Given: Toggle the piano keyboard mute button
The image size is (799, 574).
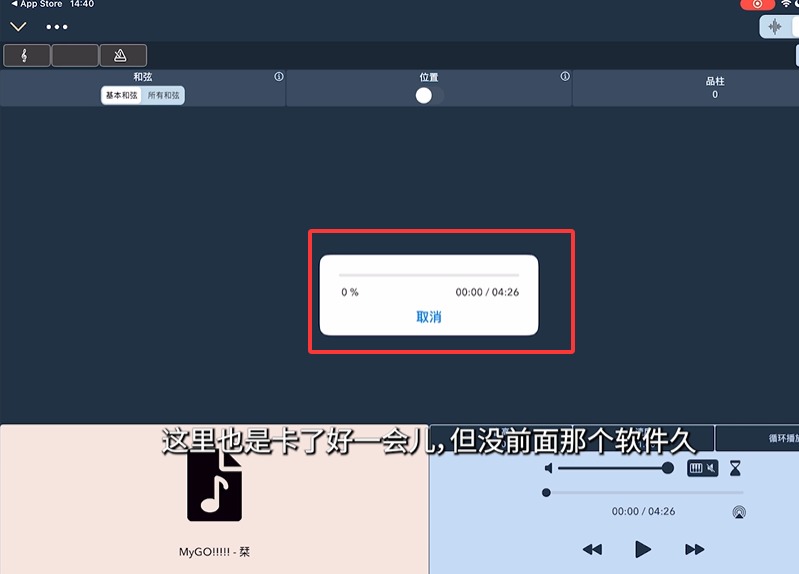Looking at the screenshot, I should [x=703, y=468].
